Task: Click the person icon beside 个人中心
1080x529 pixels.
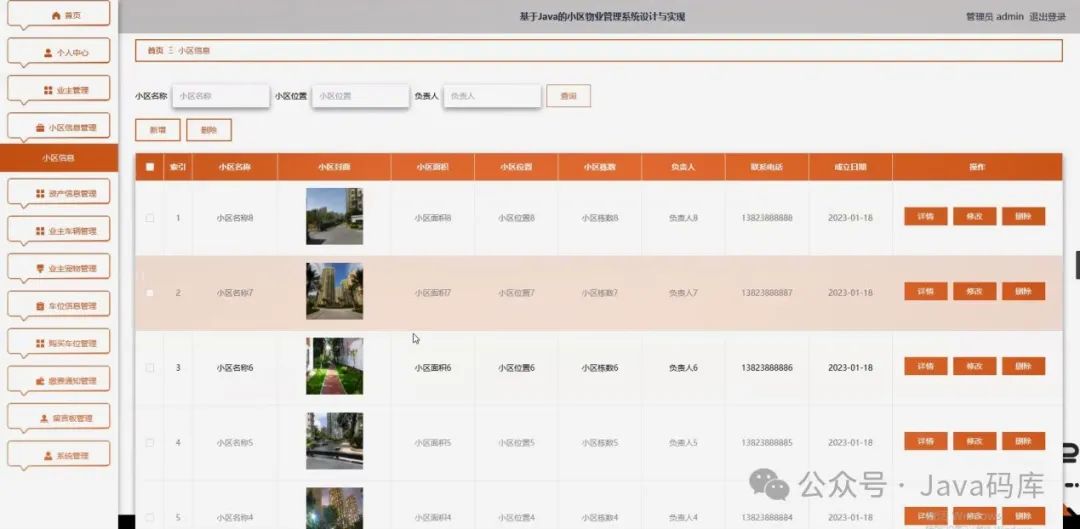Action: pyautogui.click(x=48, y=52)
